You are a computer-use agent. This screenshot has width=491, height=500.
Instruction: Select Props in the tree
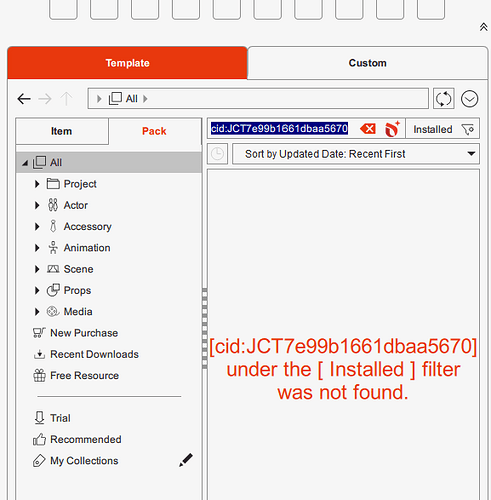pos(77,290)
